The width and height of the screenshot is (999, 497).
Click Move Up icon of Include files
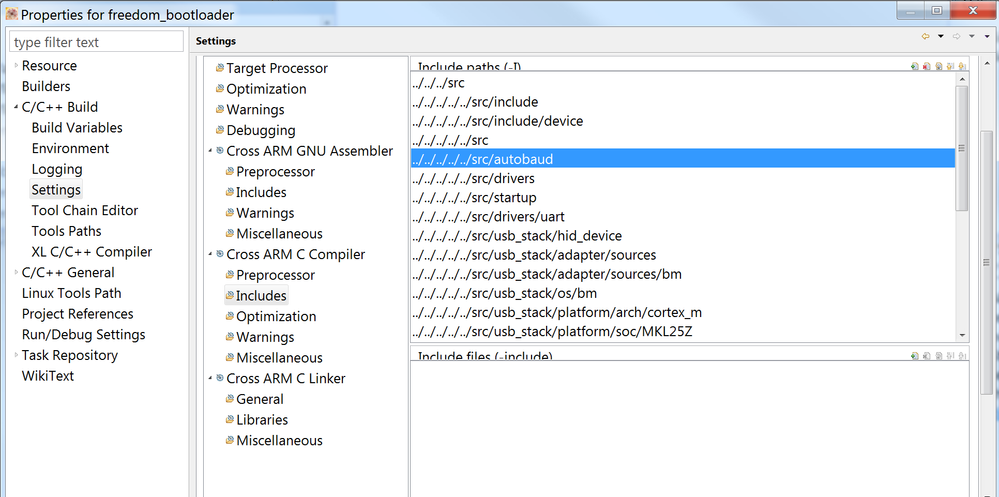(950, 356)
